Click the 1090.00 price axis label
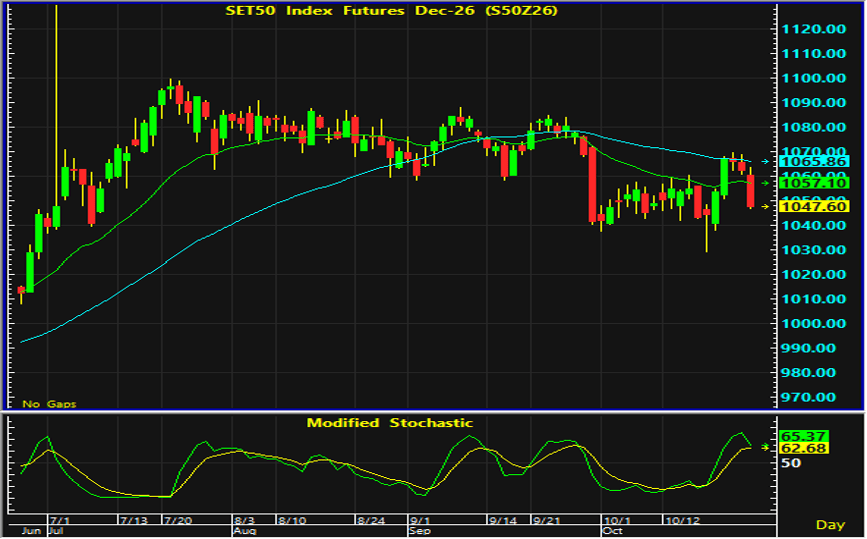This screenshot has height=539, width=867. coord(813,103)
